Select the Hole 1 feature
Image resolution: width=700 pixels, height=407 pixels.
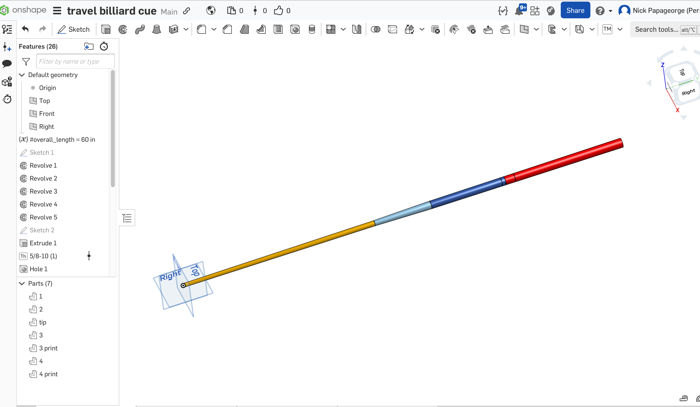click(x=38, y=269)
